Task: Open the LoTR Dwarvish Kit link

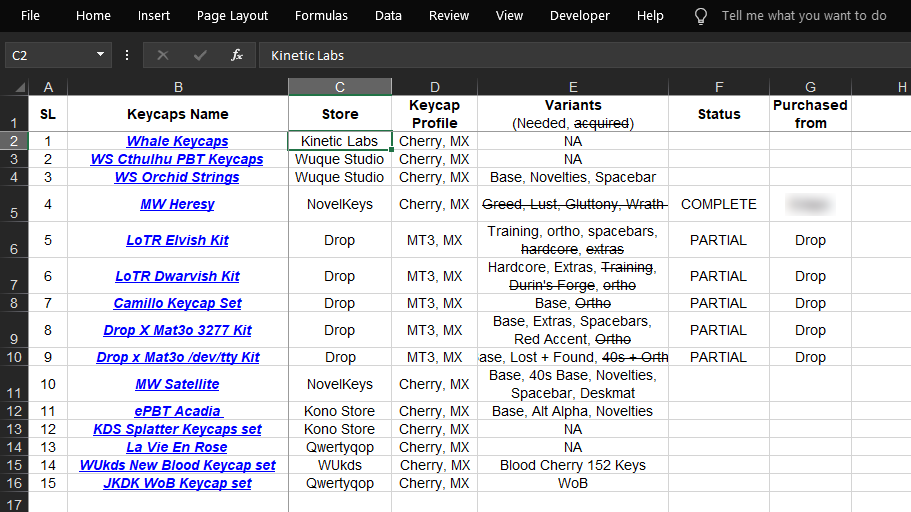Action: pos(177,276)
